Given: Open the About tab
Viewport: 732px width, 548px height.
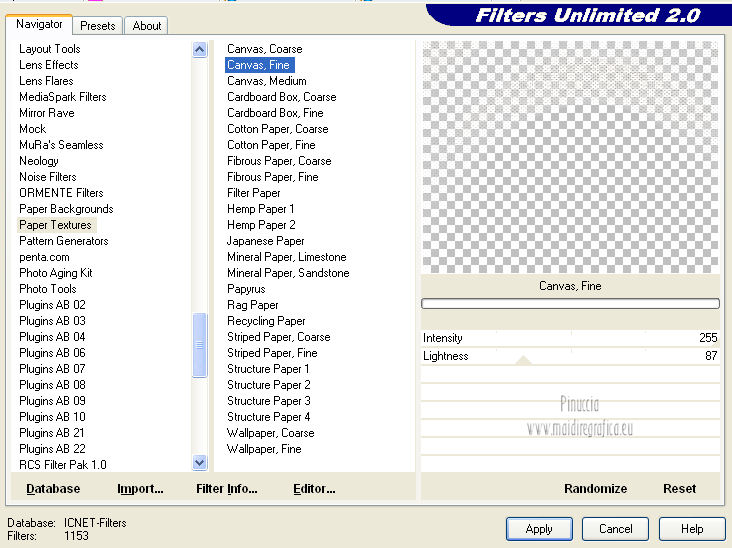Looking at the screenshot, I should (x=147, y=26).
